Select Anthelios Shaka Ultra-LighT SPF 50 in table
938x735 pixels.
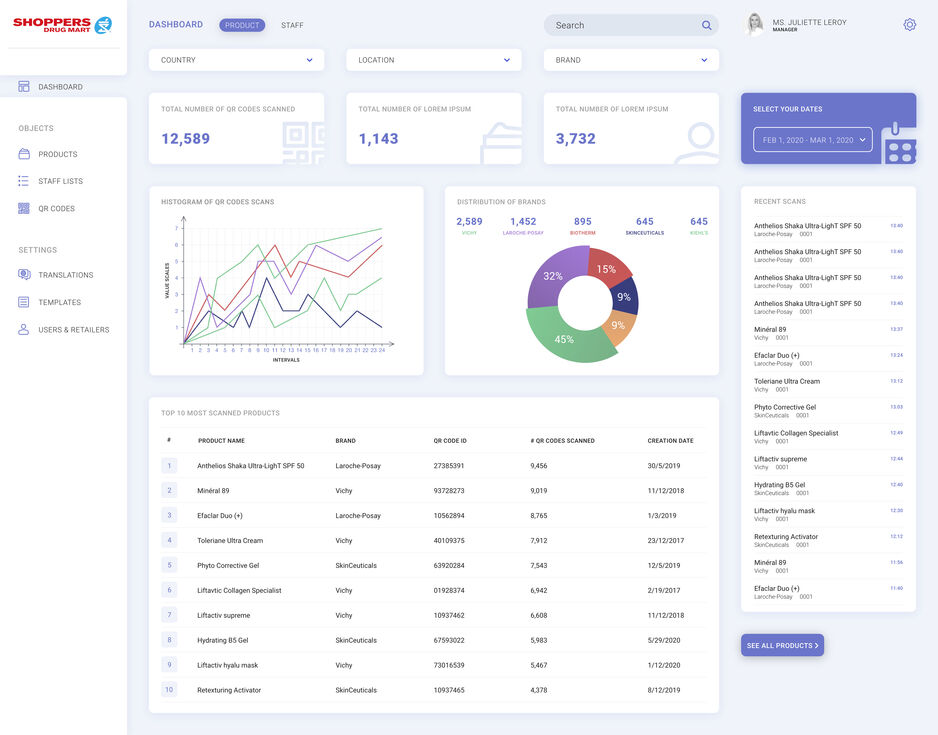point(251,466)
